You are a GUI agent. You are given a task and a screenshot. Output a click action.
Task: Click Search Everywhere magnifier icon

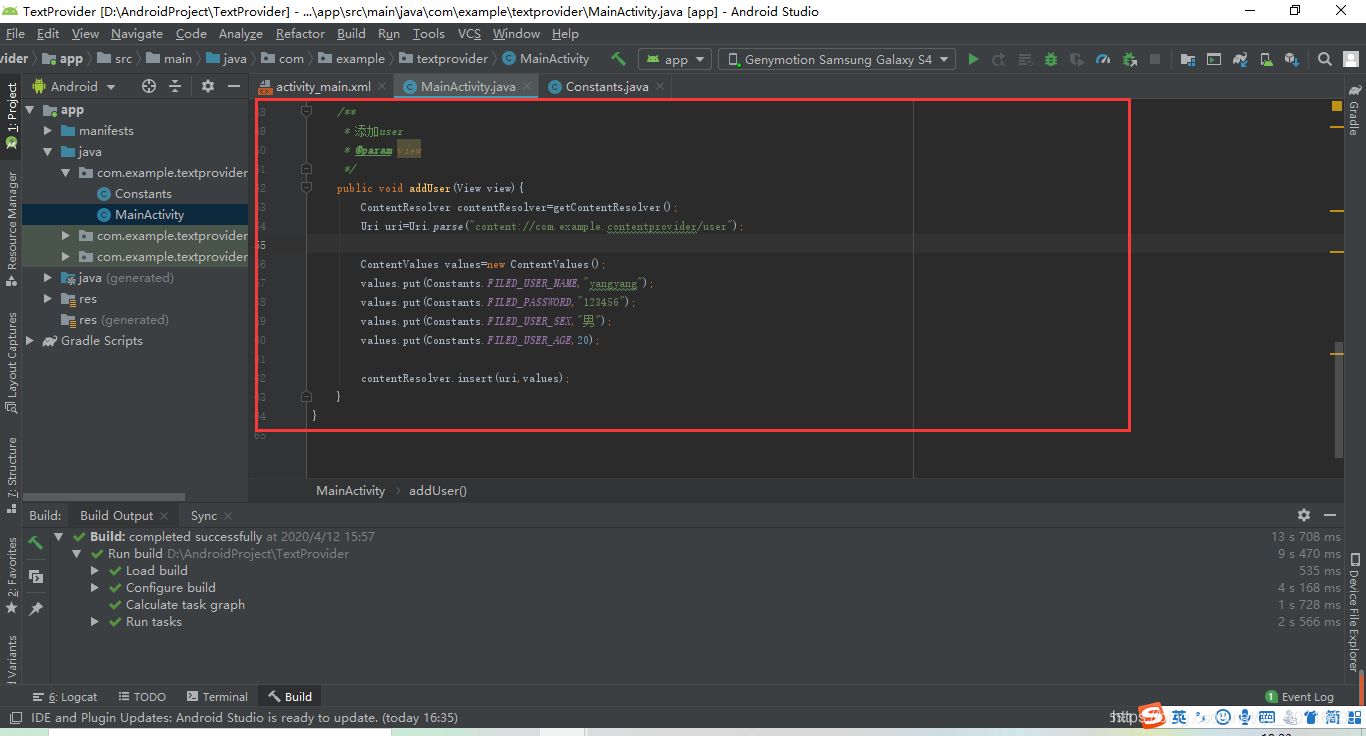click(1324, 59)
